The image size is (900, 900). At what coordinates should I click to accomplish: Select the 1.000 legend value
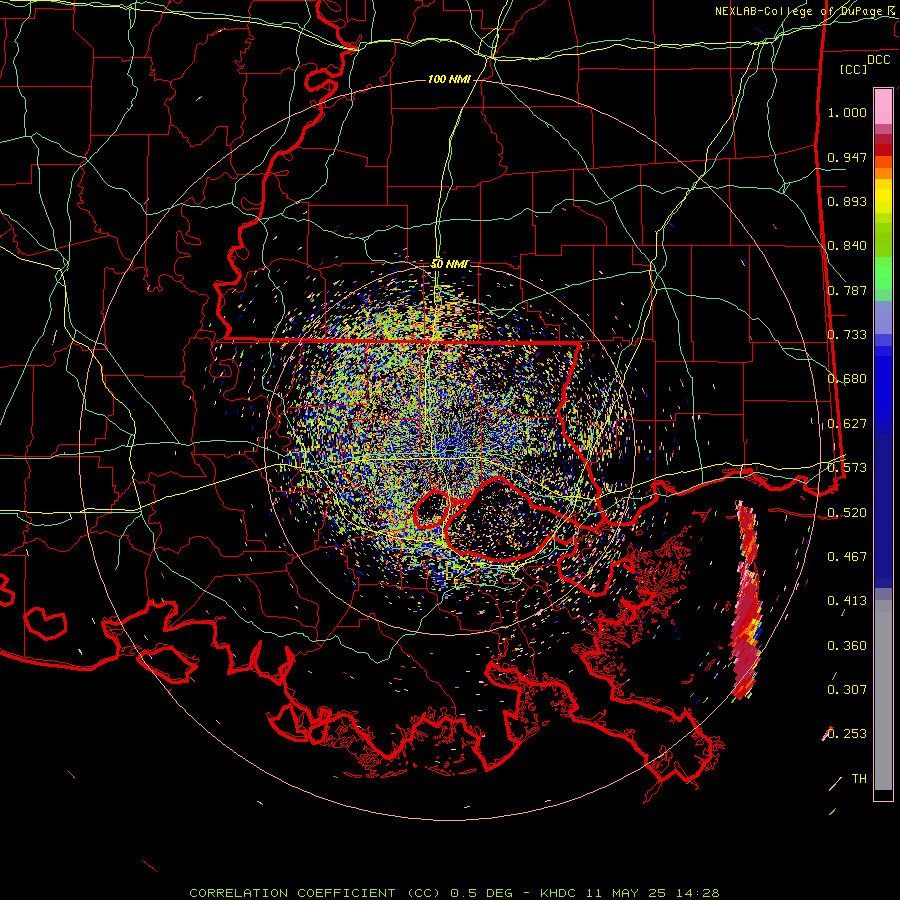(847, 112)
